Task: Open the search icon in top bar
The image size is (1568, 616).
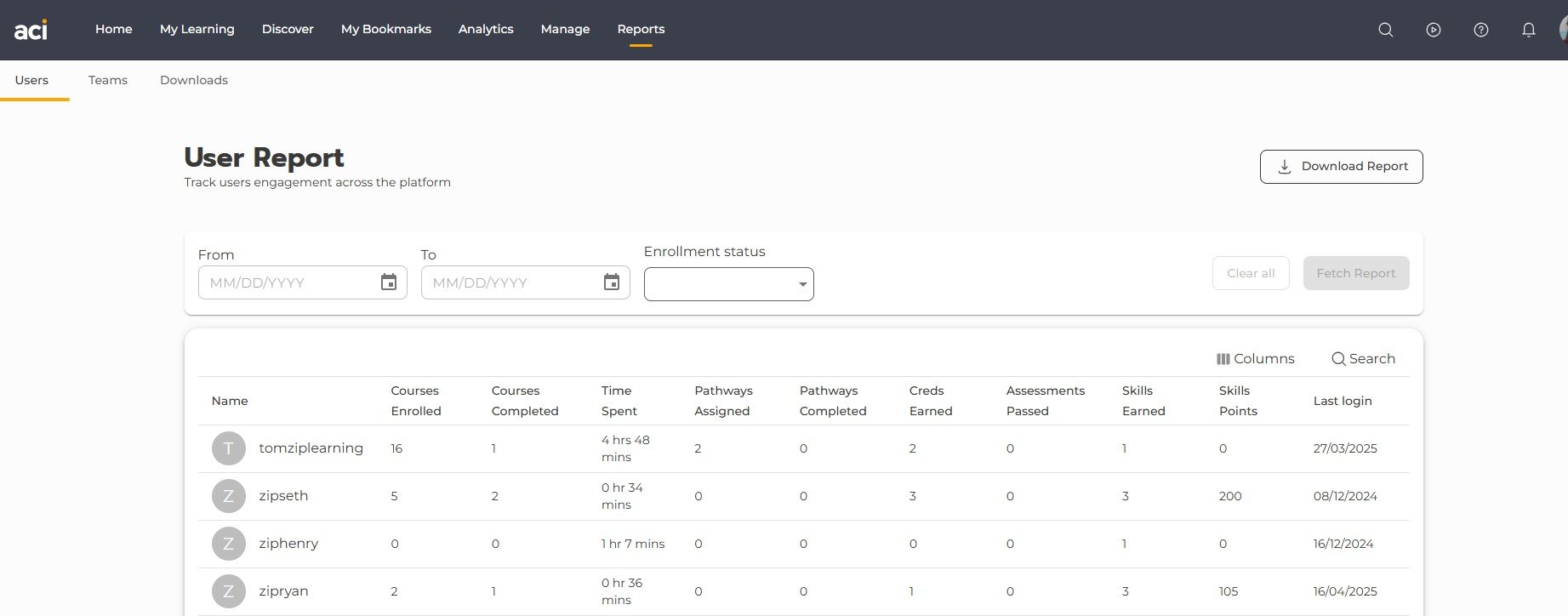Action: coord(1385,30)
